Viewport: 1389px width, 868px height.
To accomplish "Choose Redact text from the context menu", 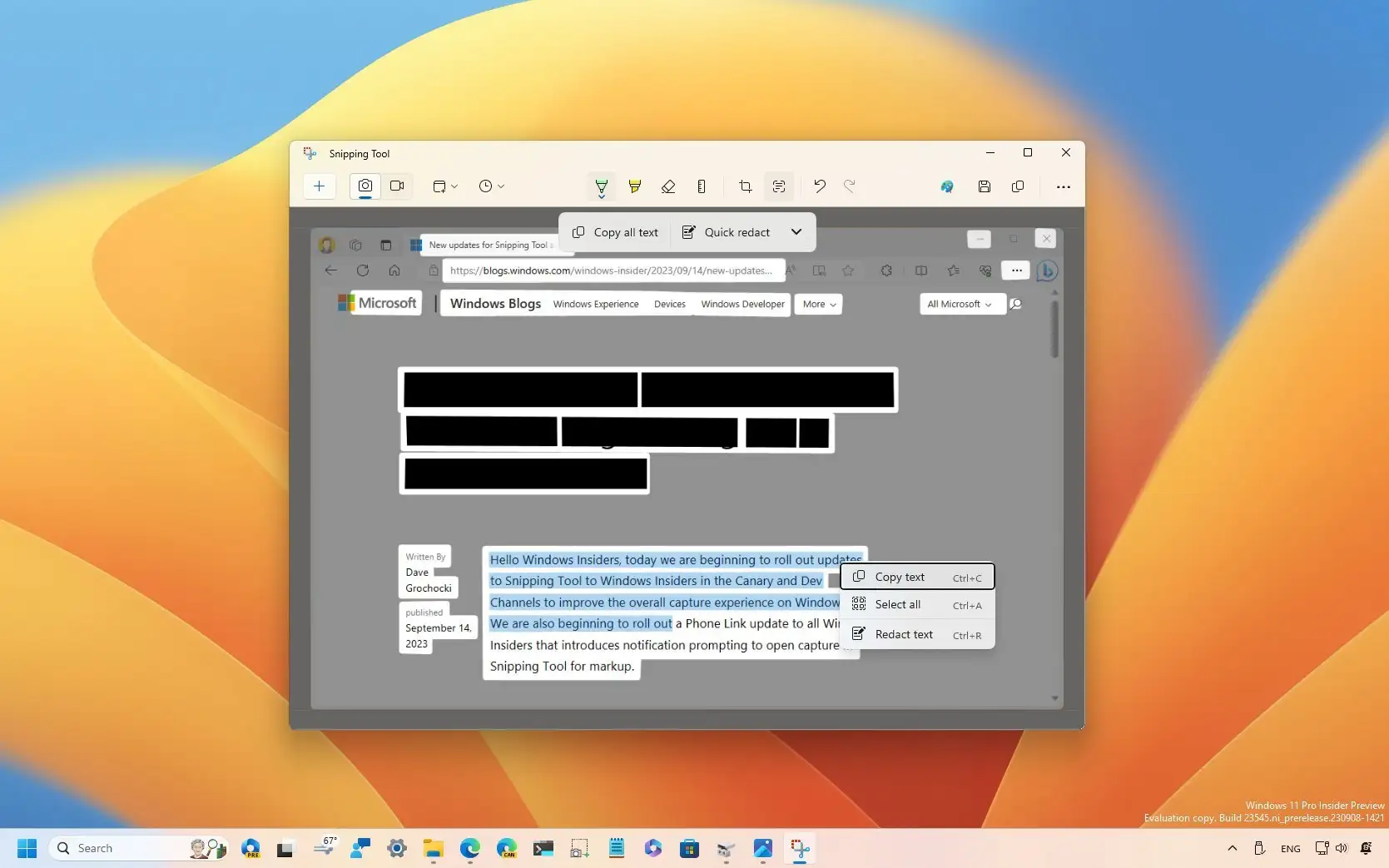I will (x=903, y=634).
